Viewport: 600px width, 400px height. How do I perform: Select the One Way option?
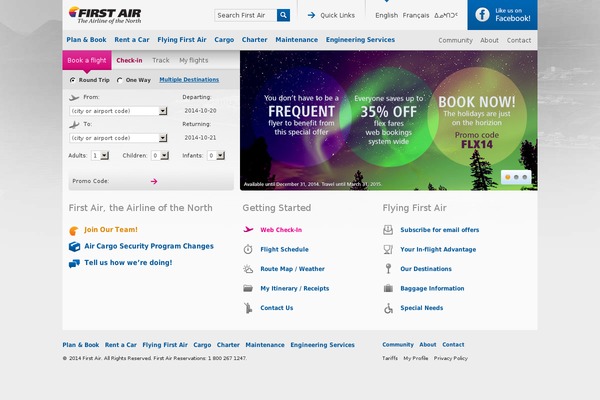click(120, 80)
